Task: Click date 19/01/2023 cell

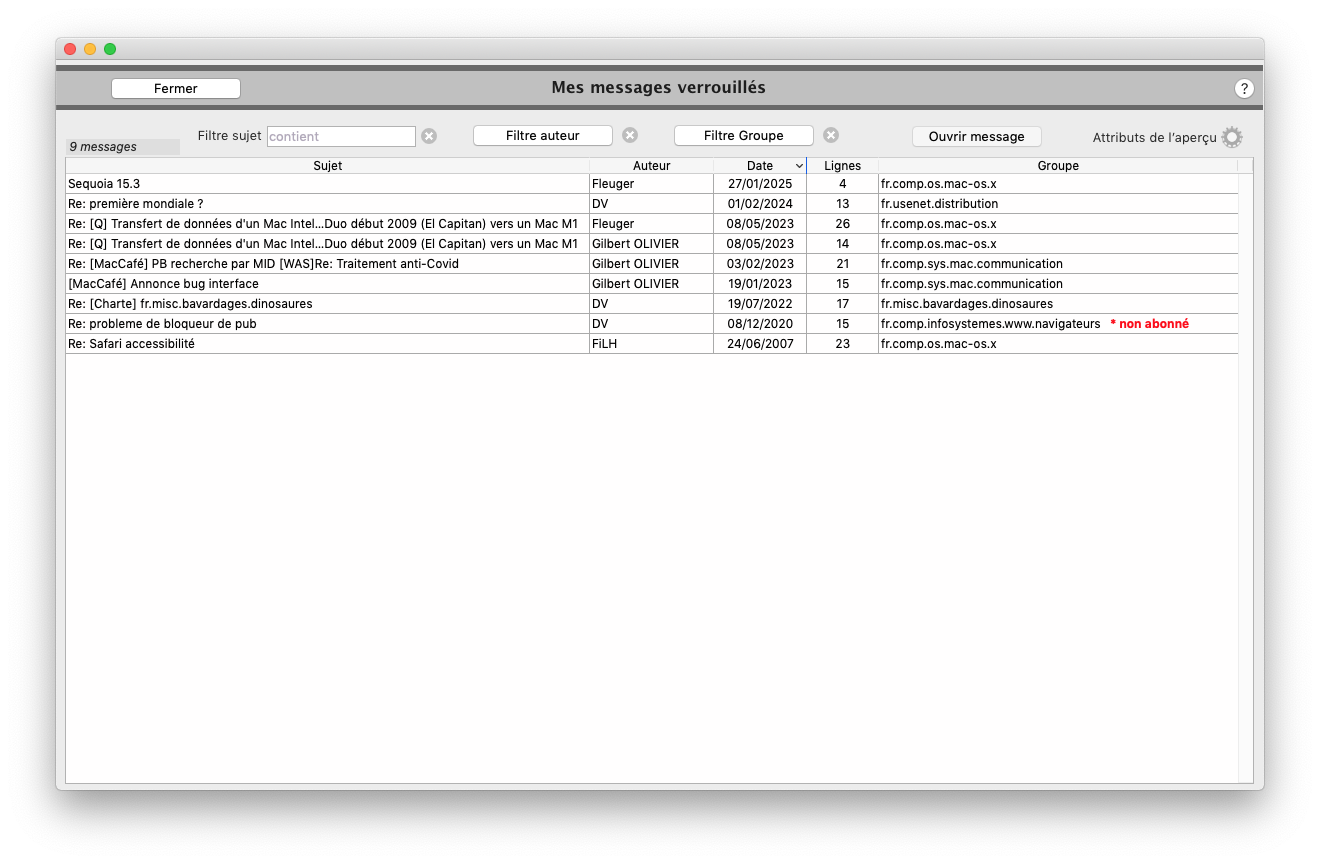Action: click(760, 284)
